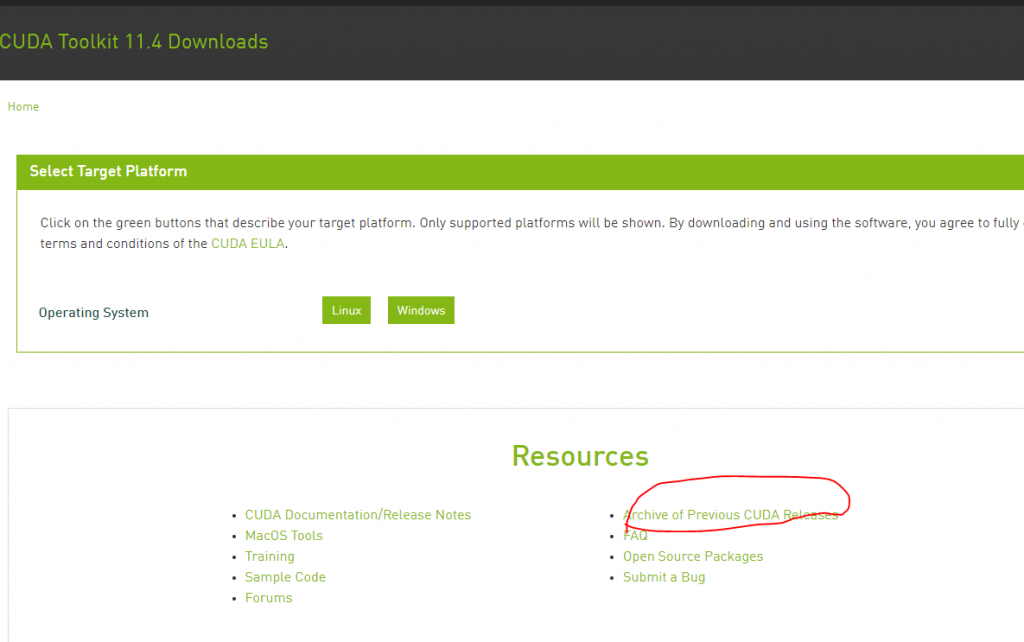Click the Resources heading
The width and height of the screenshot is (1024, 642).
click(x=580, y=456)
